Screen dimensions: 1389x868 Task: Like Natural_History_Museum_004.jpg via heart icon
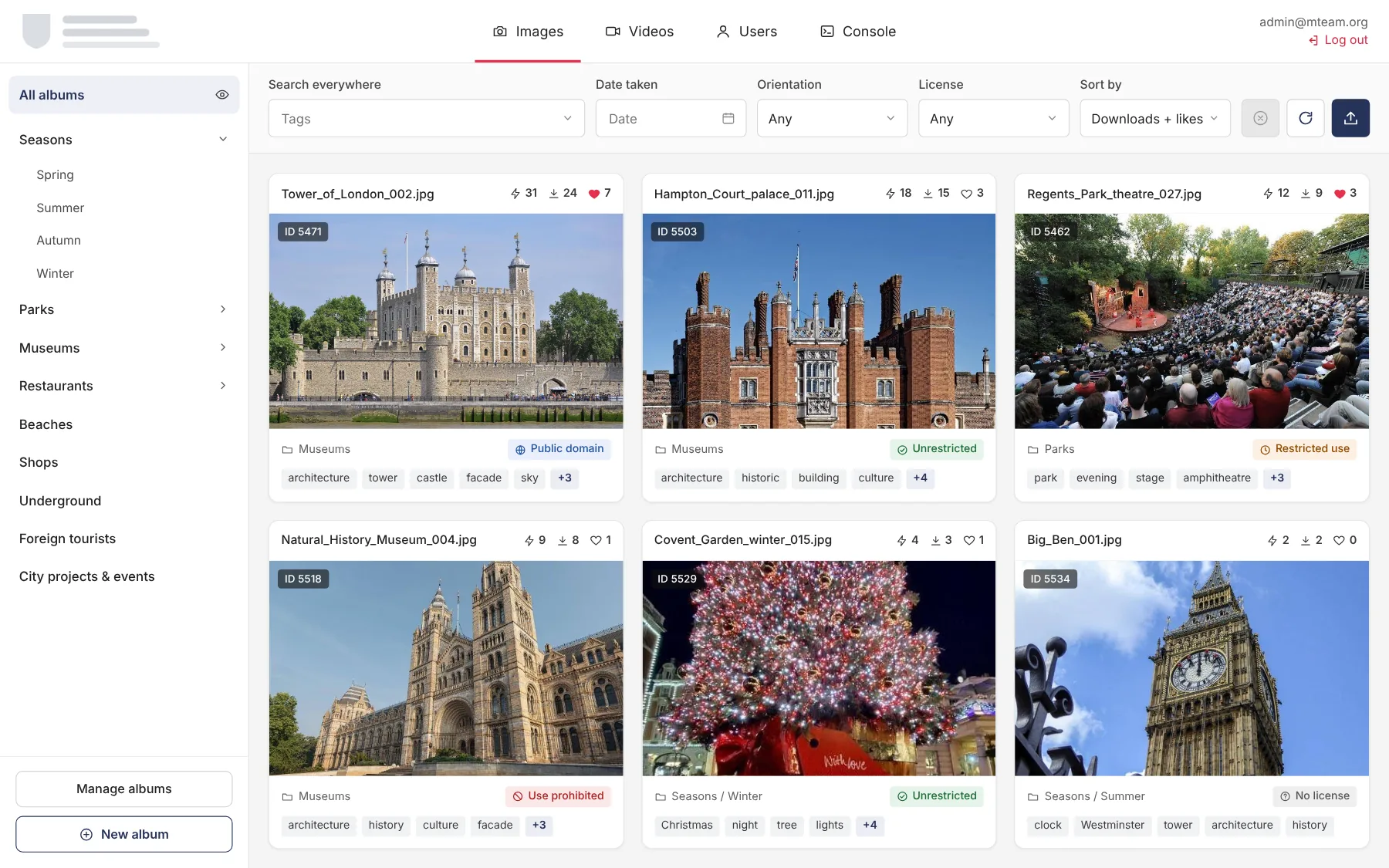tap(596, 541)
